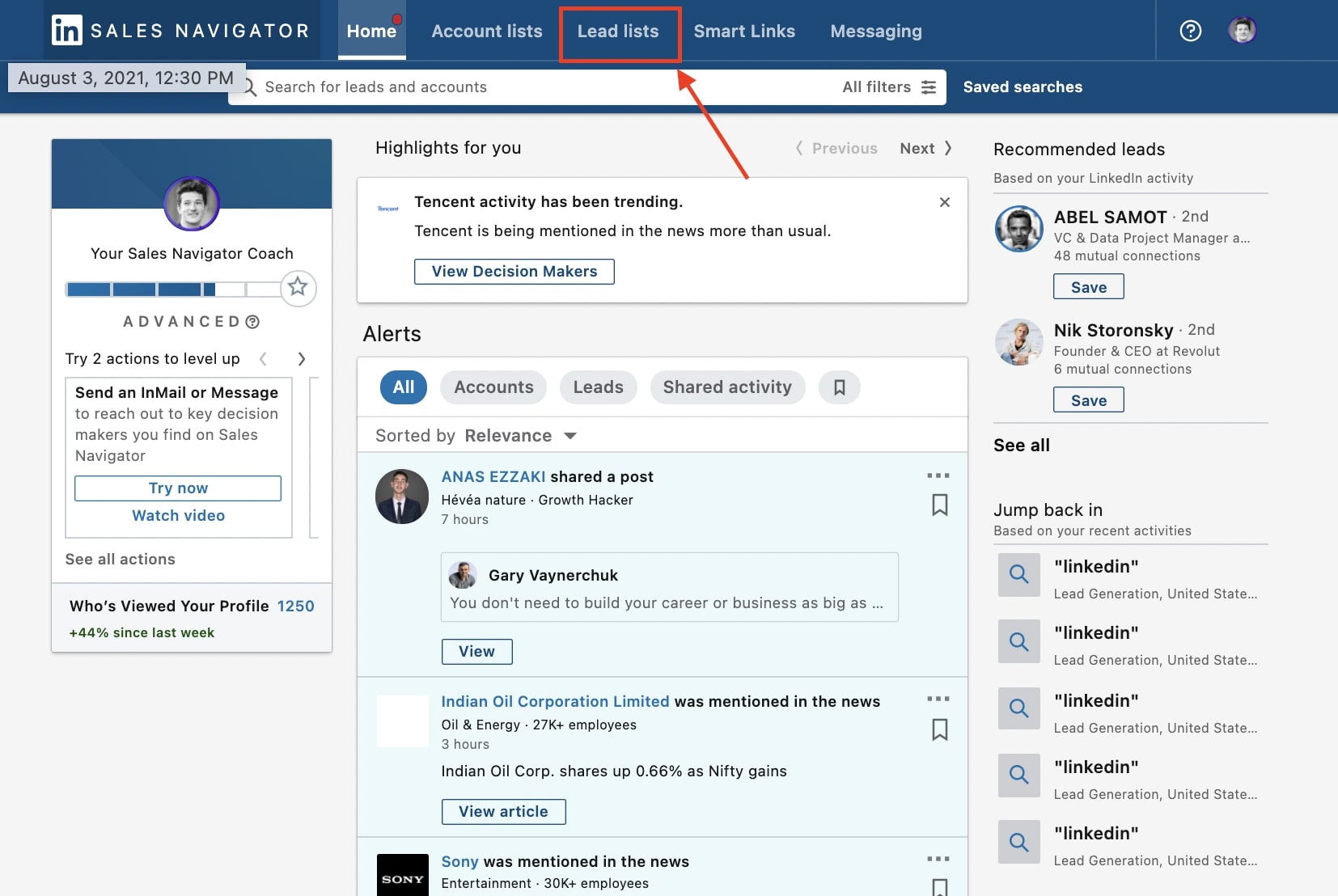Filter alerts by bookmarked icon

coord(839,387)
